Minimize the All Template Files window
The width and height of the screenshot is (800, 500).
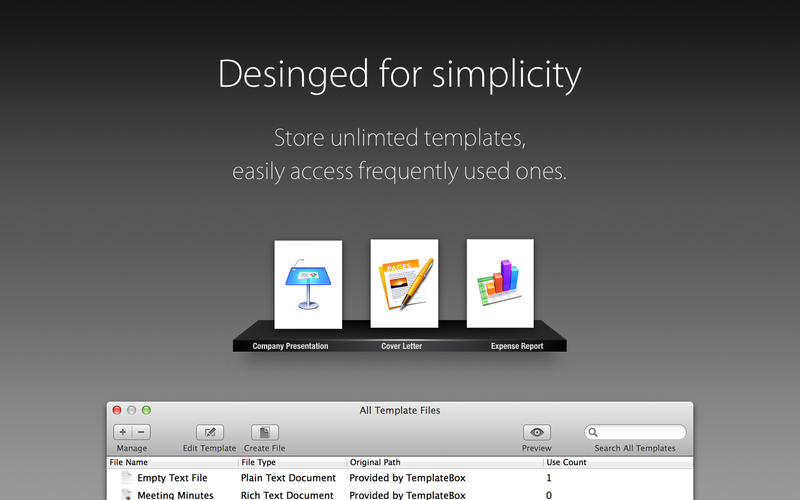(x=132, y=410)
